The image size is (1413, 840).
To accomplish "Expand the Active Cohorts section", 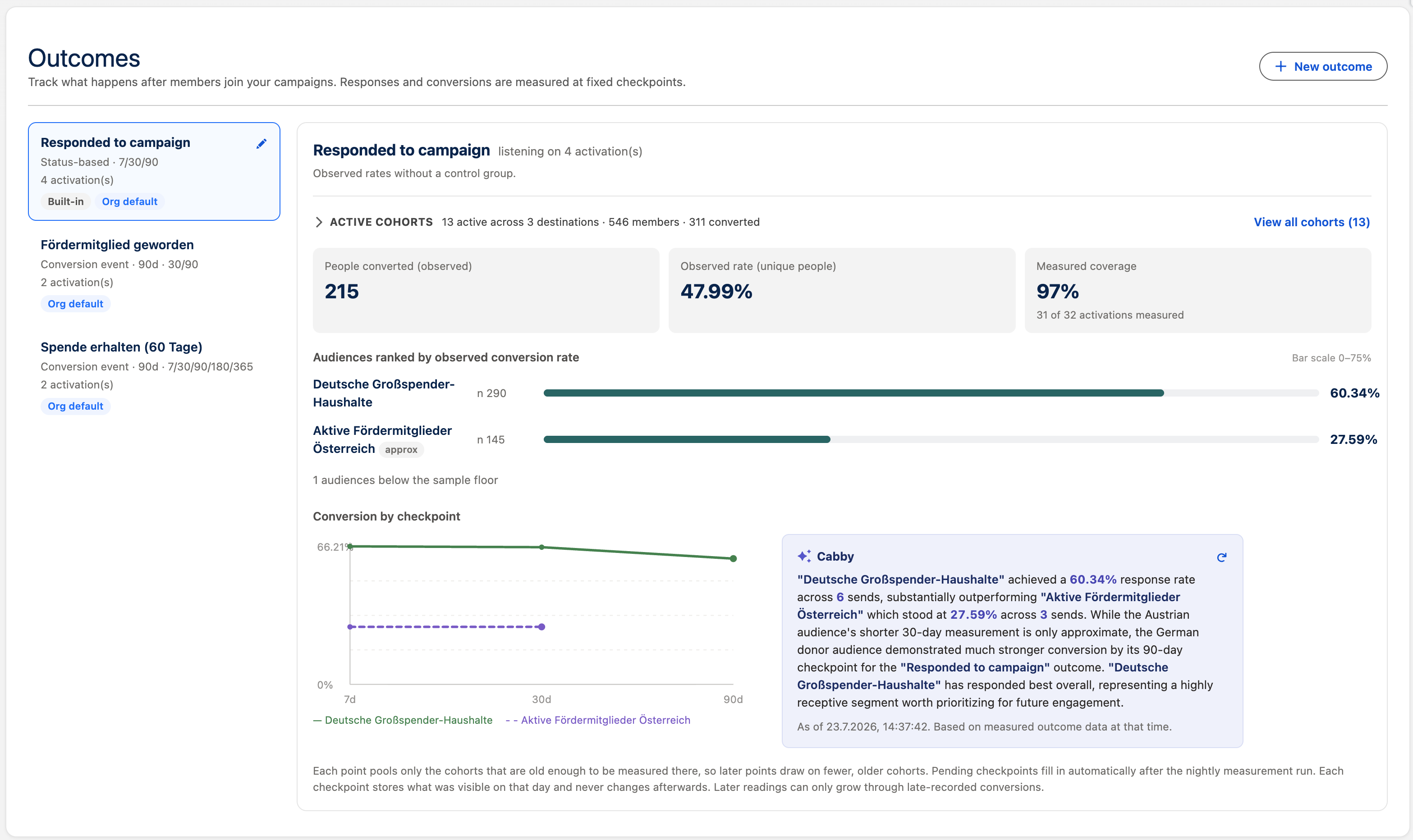I will tap(319, 222).
